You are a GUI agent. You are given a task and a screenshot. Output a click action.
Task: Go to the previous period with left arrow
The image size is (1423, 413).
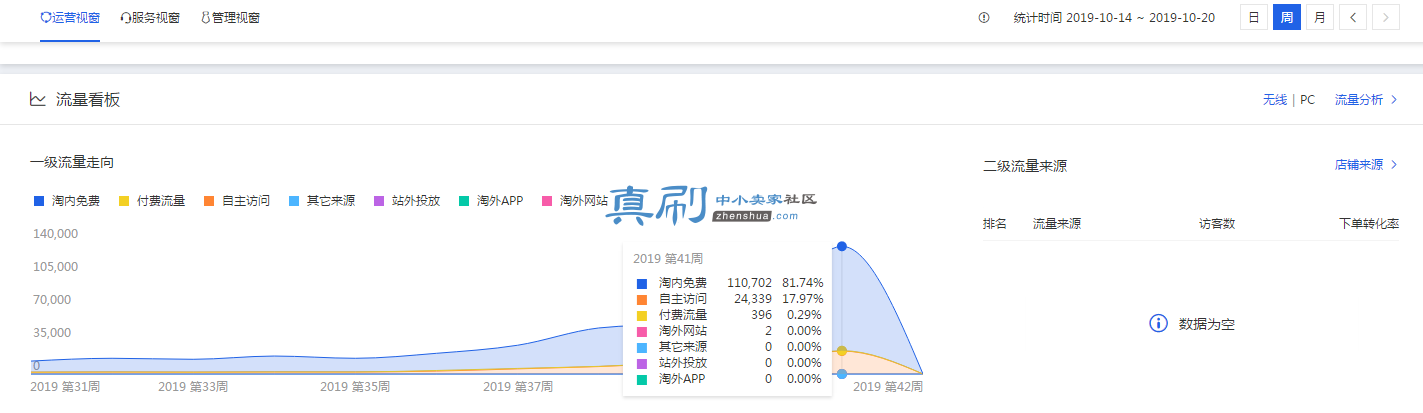(x=1353, y=17)
